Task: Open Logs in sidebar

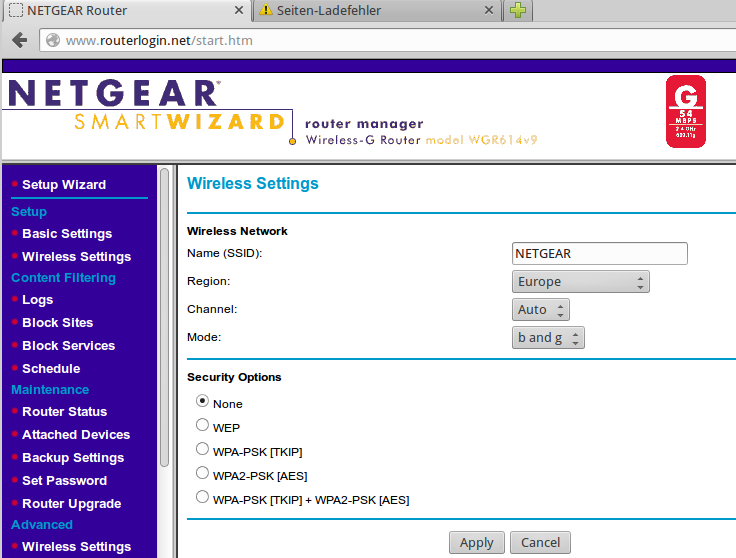Action: [x=38, y=300]
